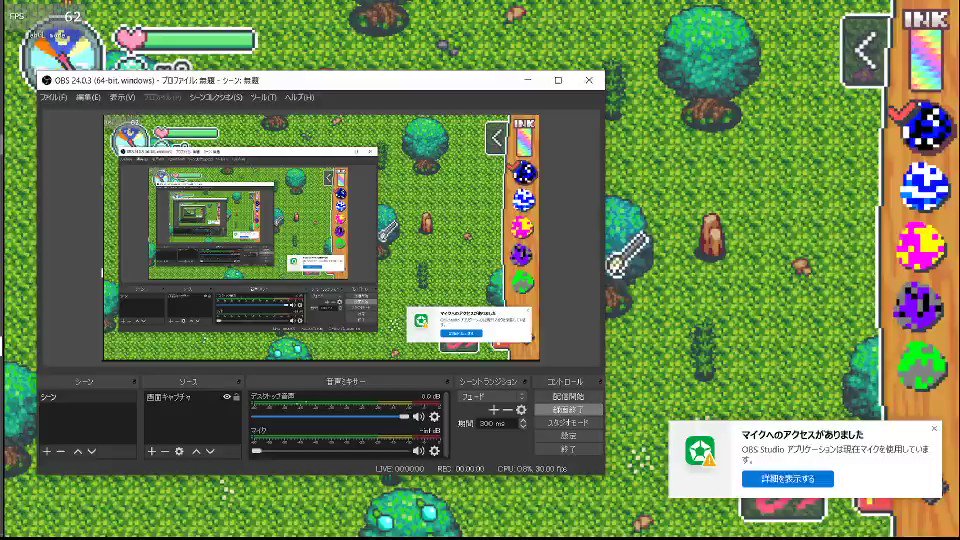Click the REC timer in the status bar
This screenshot has width=960, height=540.
[460, 469]
